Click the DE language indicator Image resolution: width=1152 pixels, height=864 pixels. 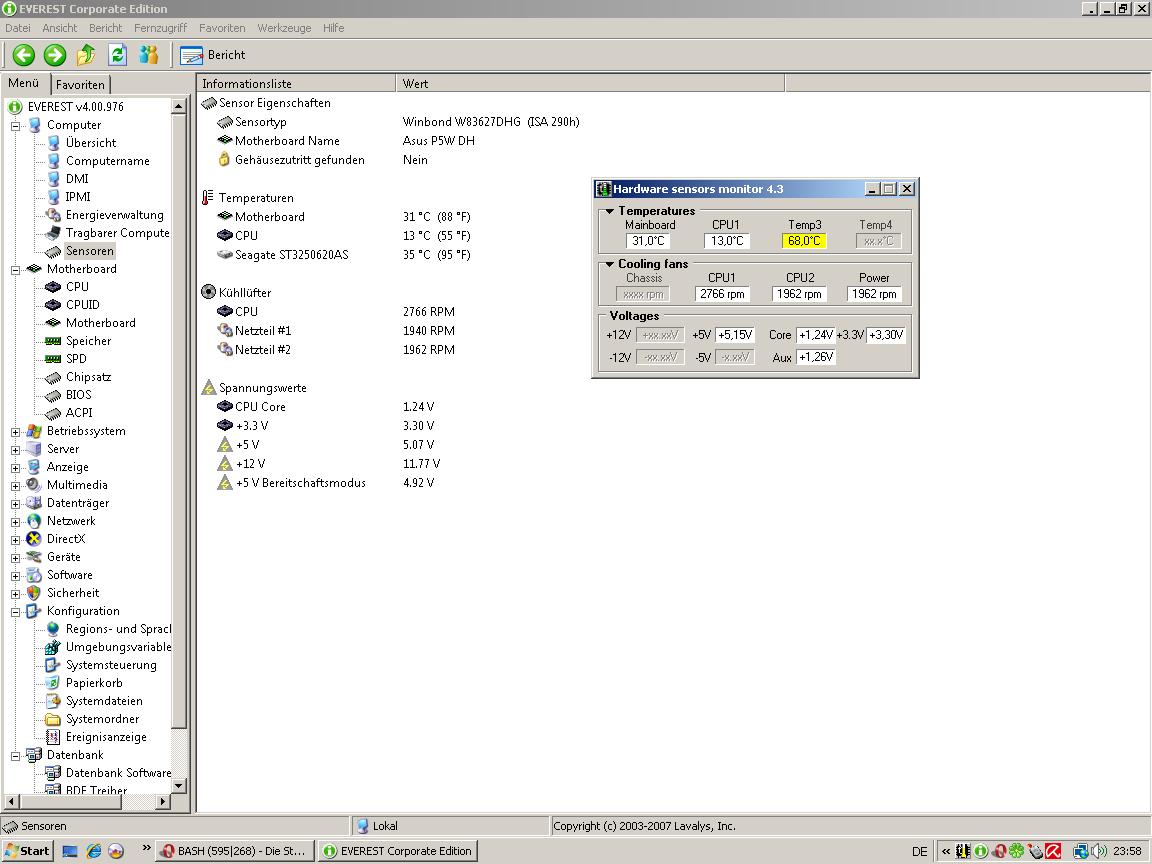tap(919, 852)
